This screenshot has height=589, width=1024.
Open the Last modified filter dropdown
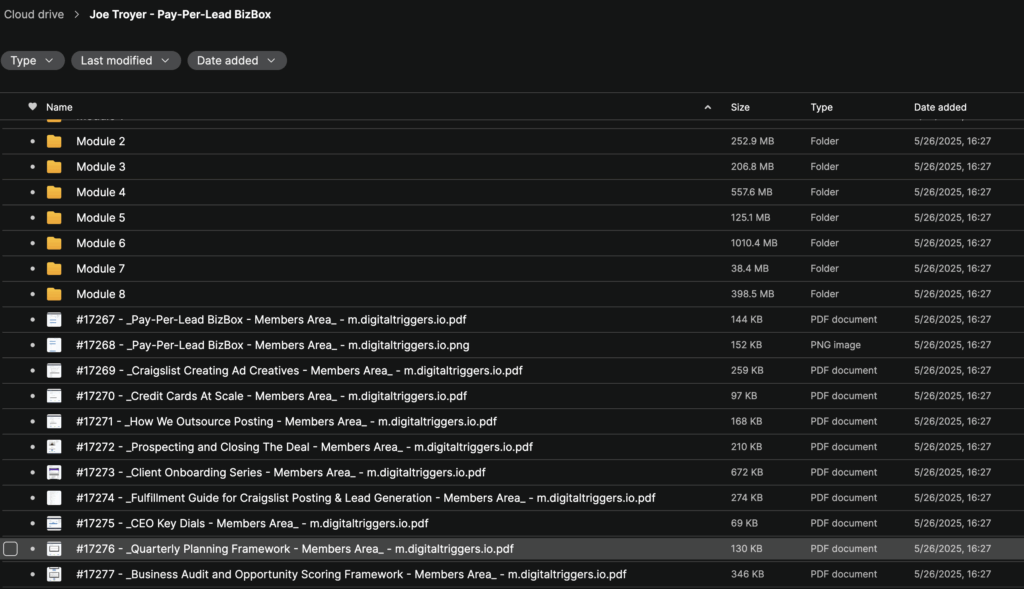point(125,60)
